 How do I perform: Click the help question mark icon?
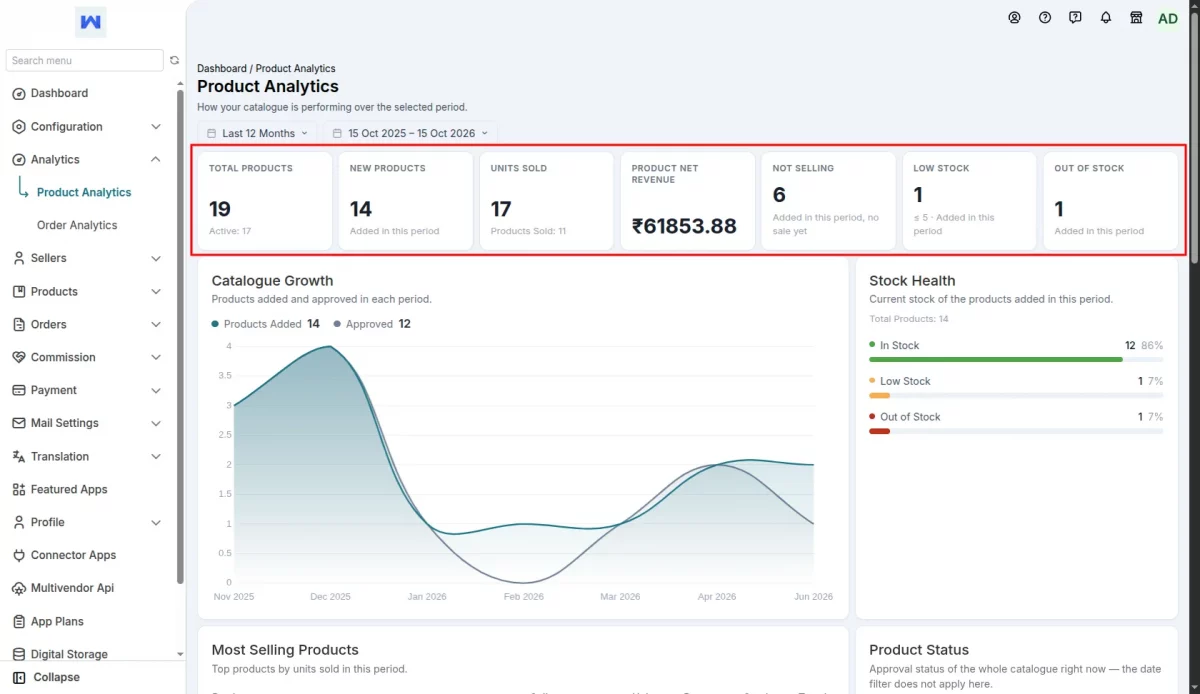(x=1045, y=18)
